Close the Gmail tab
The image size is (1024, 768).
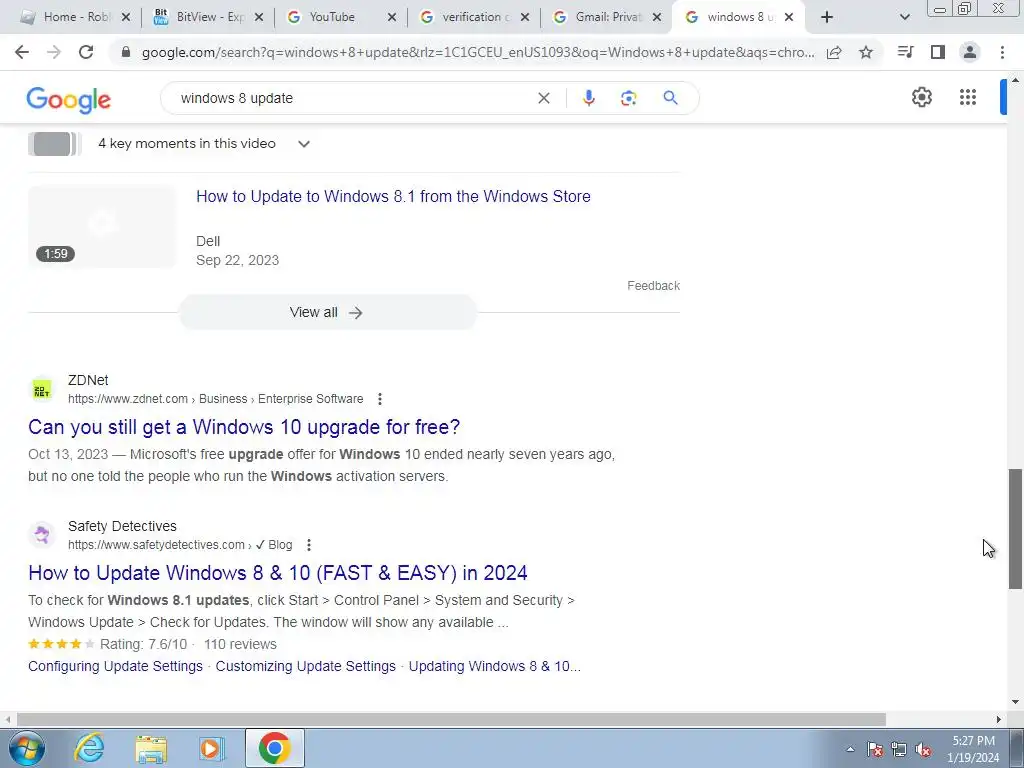click(657, 17)
